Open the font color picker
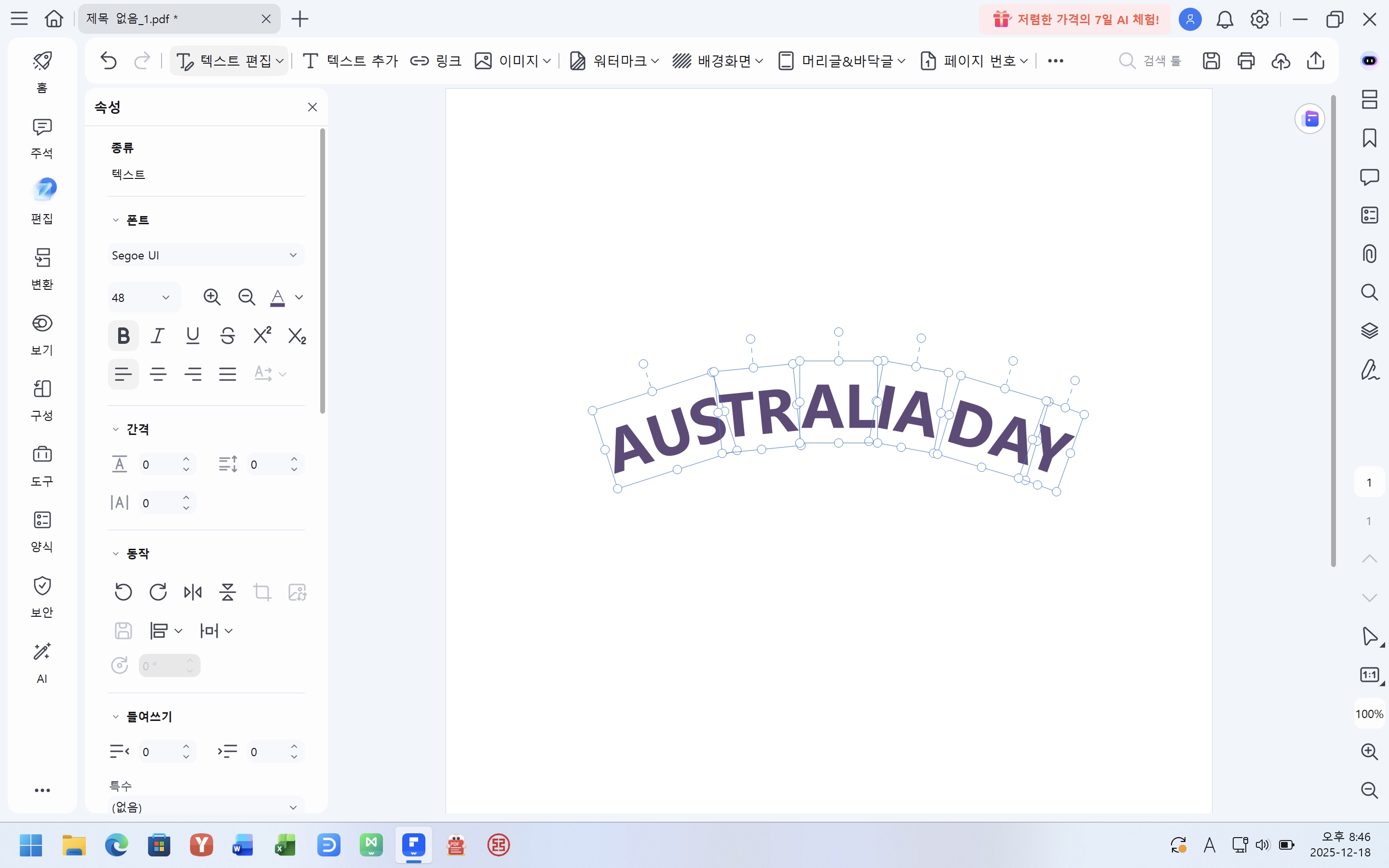 click(x=278, y=298)
